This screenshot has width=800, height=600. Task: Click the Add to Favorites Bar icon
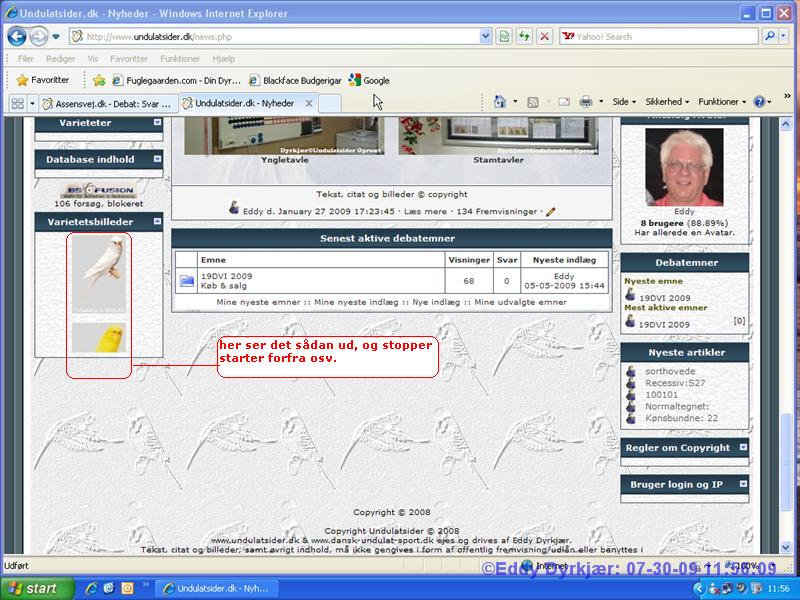(x=99, y=80)
